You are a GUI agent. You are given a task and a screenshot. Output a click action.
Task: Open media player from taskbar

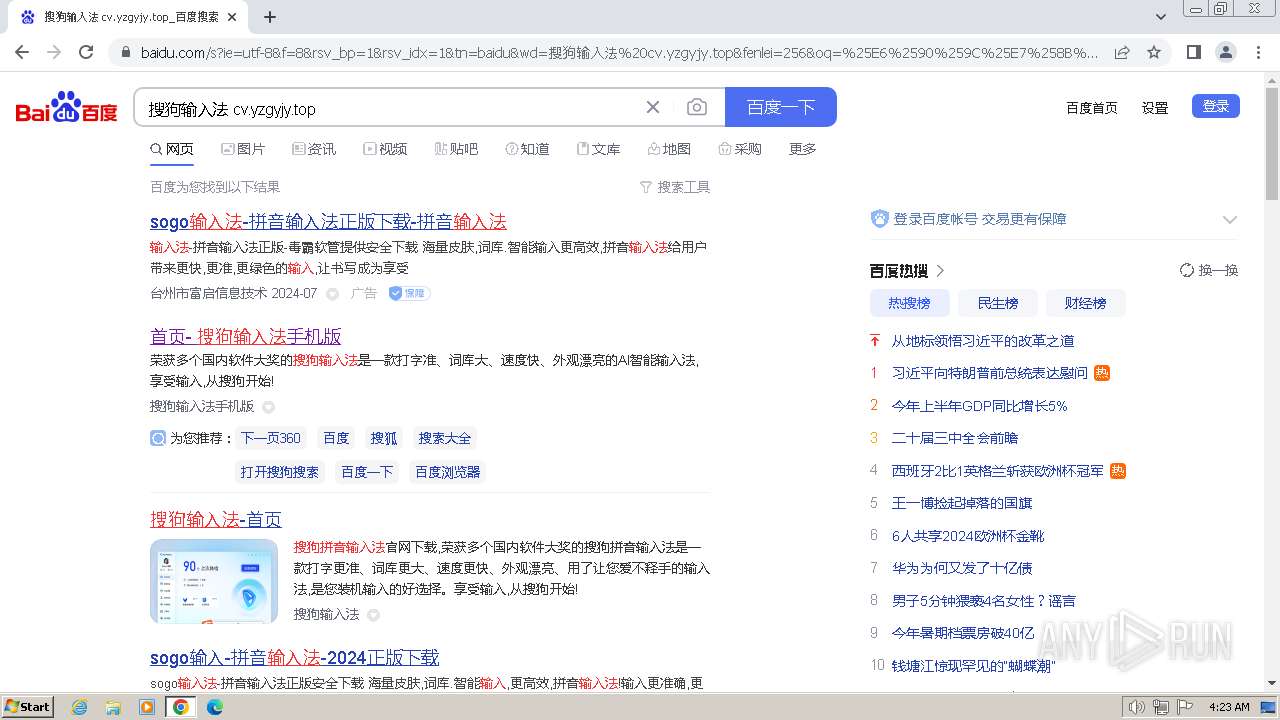[147, 707]
